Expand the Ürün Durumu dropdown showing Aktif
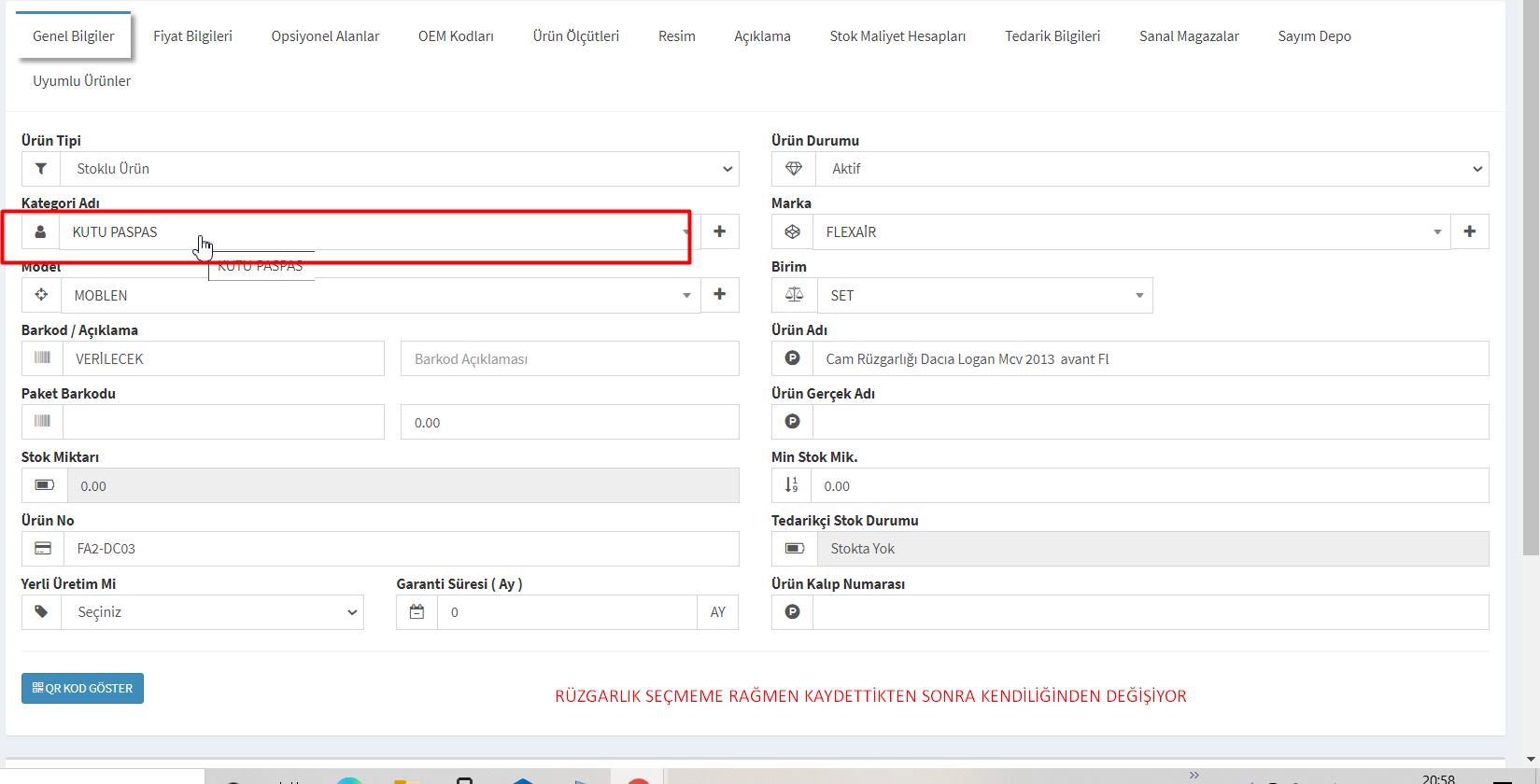This screenshot has width=1540, height=784. tap(1151, 169)
